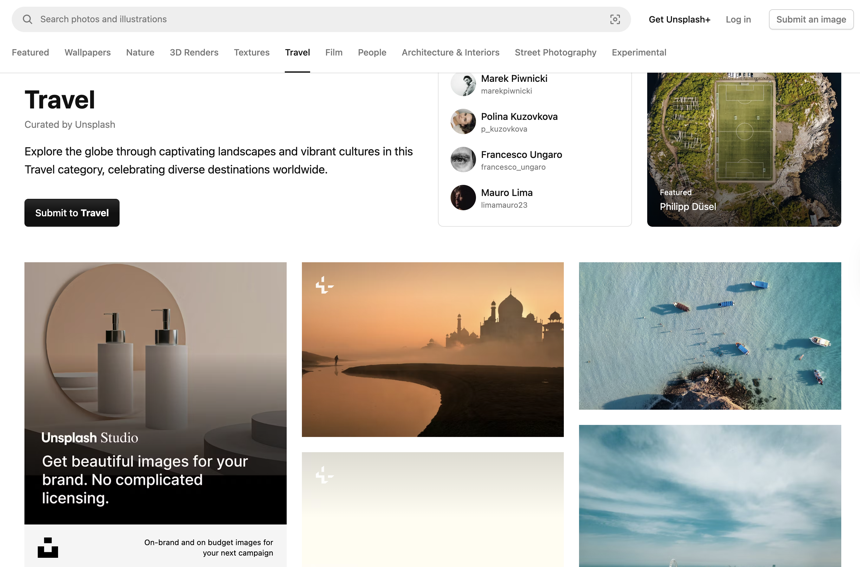Open Polina Kuzovkova's profile avatar
The image size is (860, 567).
pyautogui.click(x=463, y=122)
